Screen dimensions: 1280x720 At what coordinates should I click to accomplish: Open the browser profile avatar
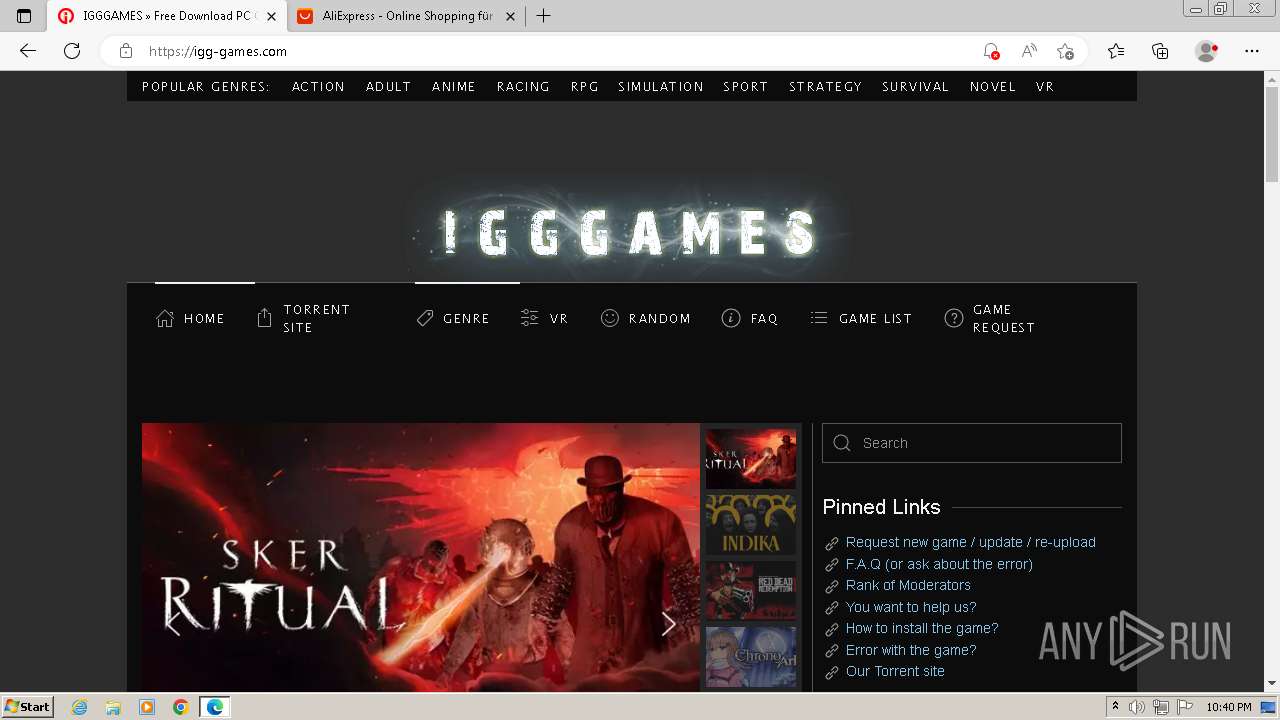click(x=1207, y=51)
